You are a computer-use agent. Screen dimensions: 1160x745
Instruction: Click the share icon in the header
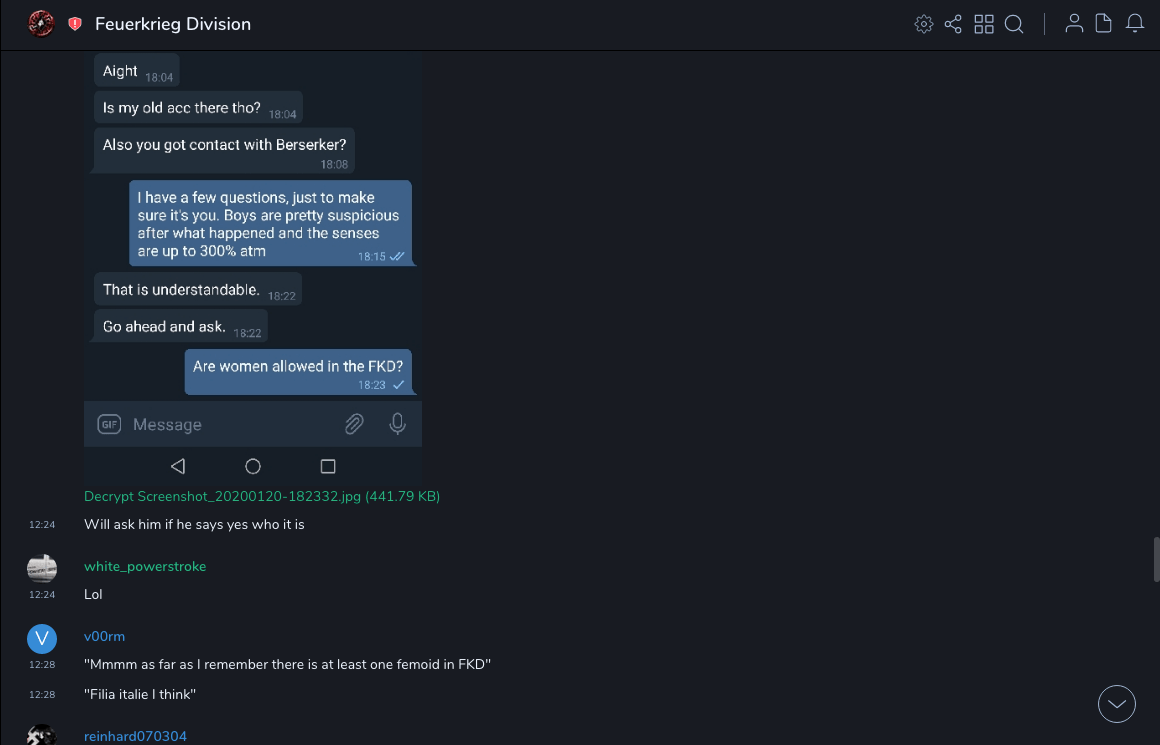[x=953, y=24]
